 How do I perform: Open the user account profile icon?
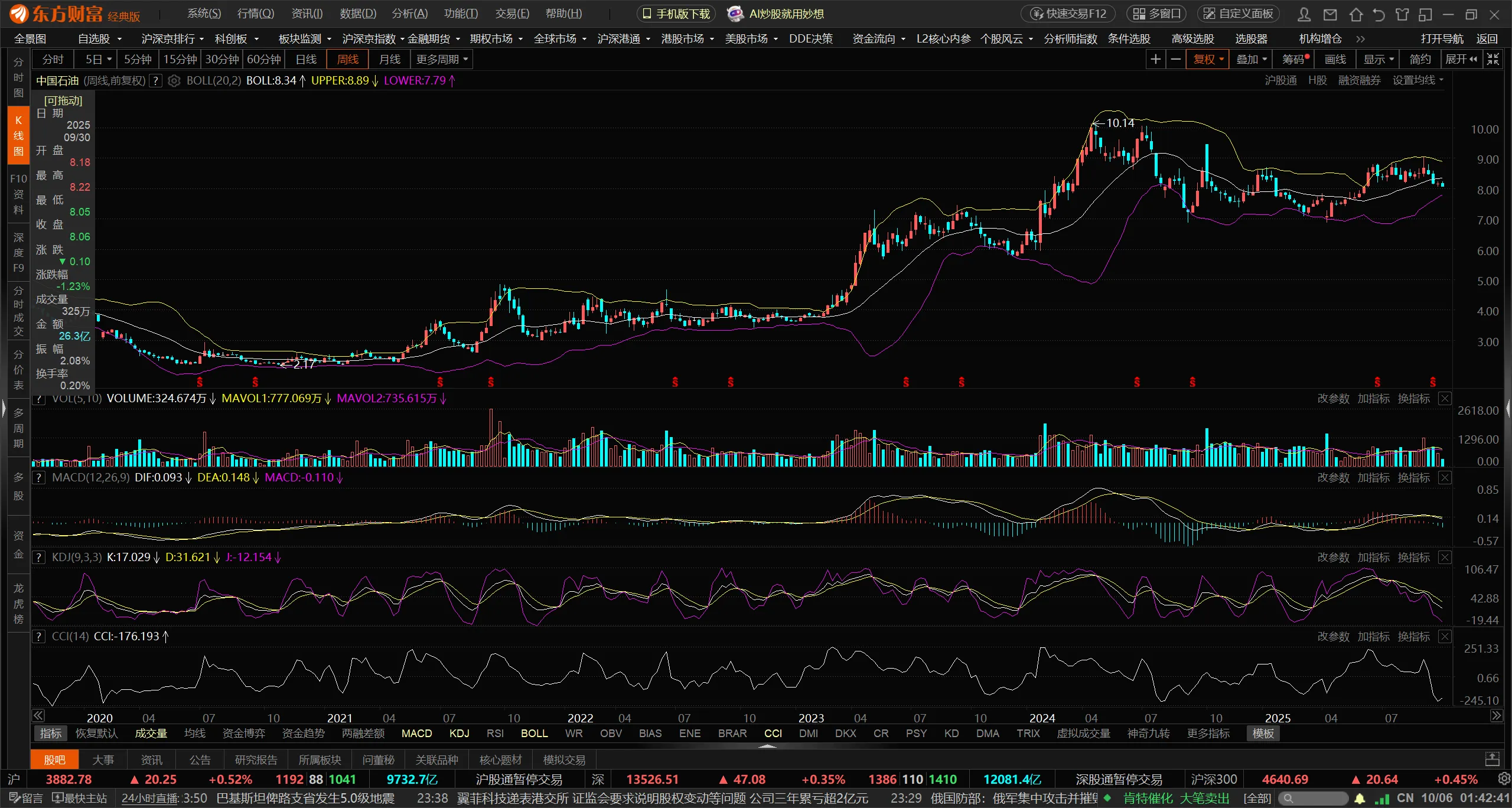coord(1304,14)
